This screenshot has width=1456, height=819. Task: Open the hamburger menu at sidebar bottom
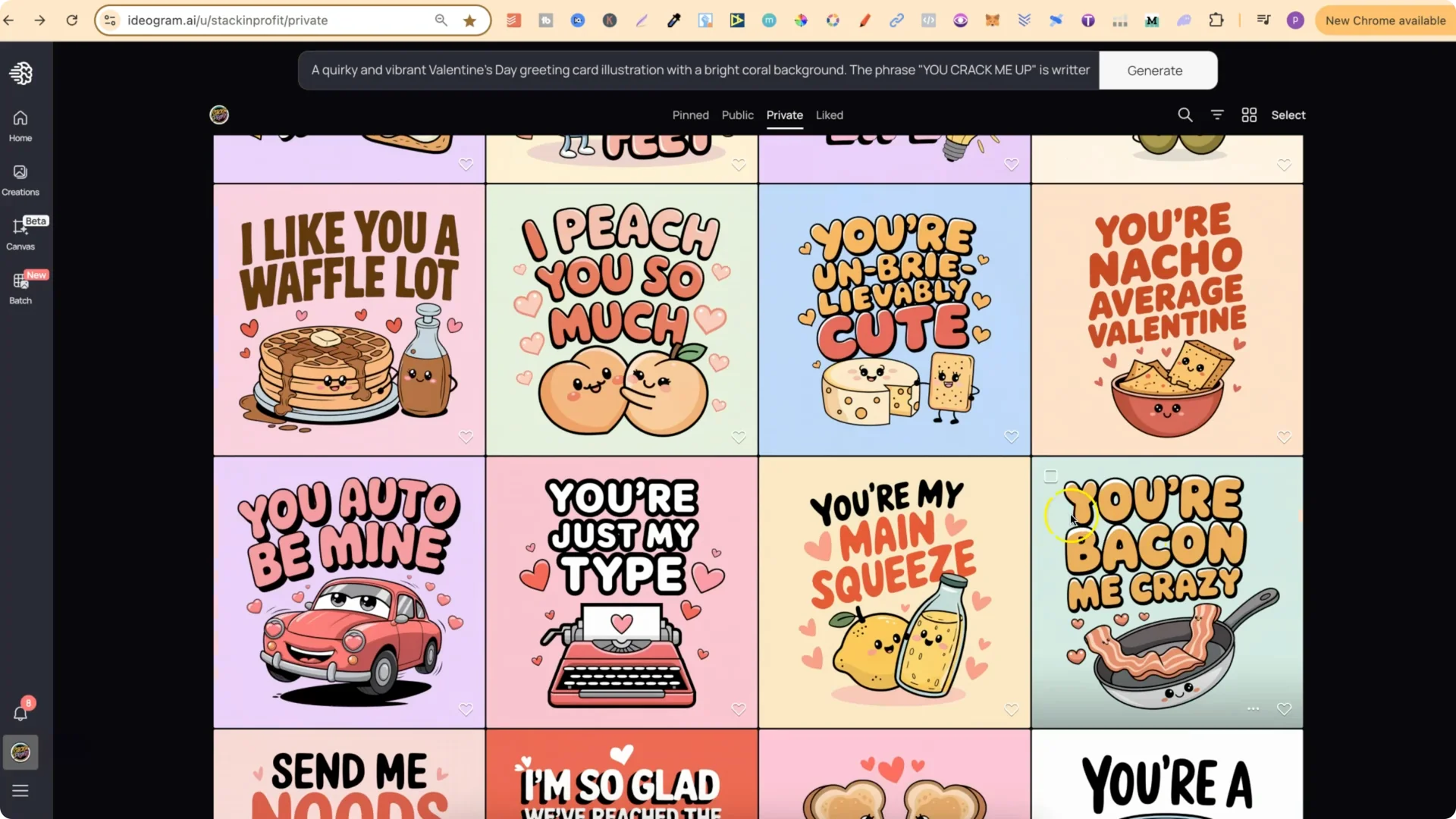point(20,790)
